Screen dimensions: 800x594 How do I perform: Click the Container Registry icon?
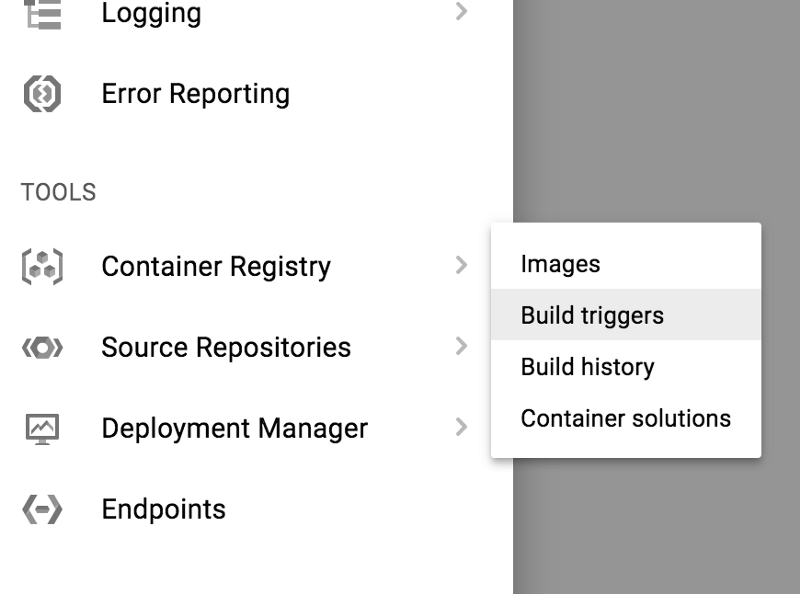[x=42, y=266]
